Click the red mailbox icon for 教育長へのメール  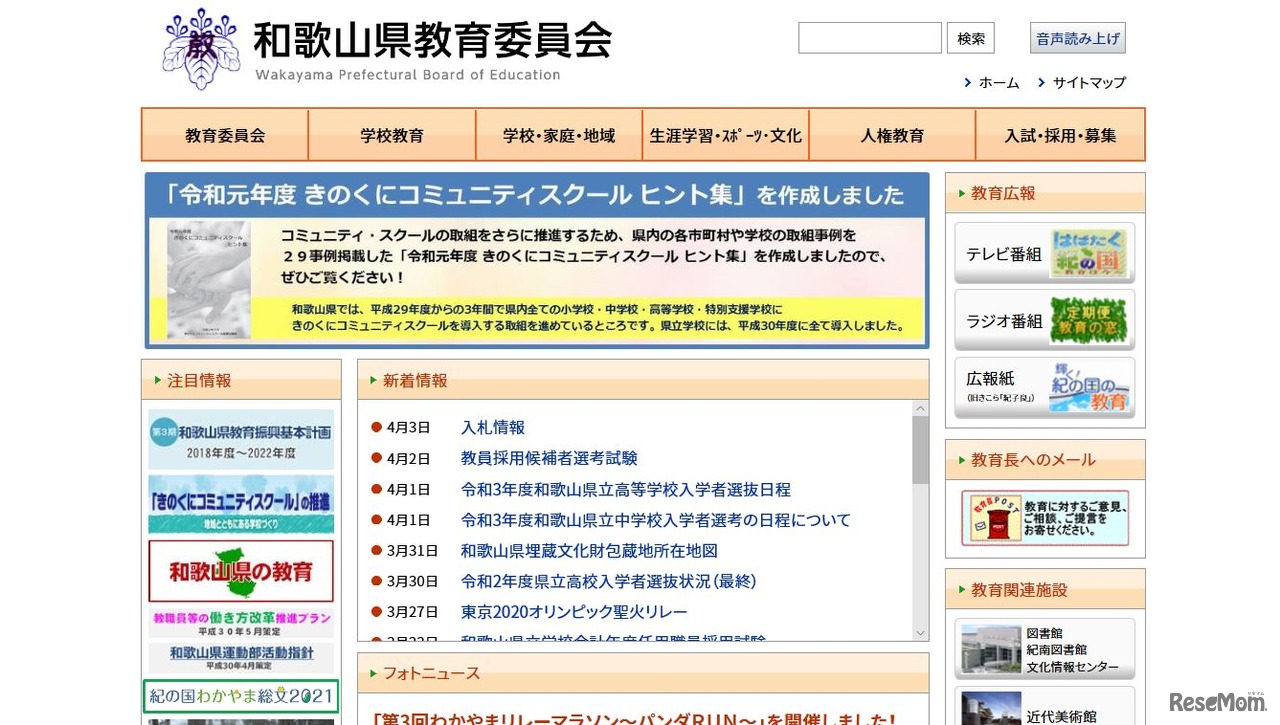point(994,517)
